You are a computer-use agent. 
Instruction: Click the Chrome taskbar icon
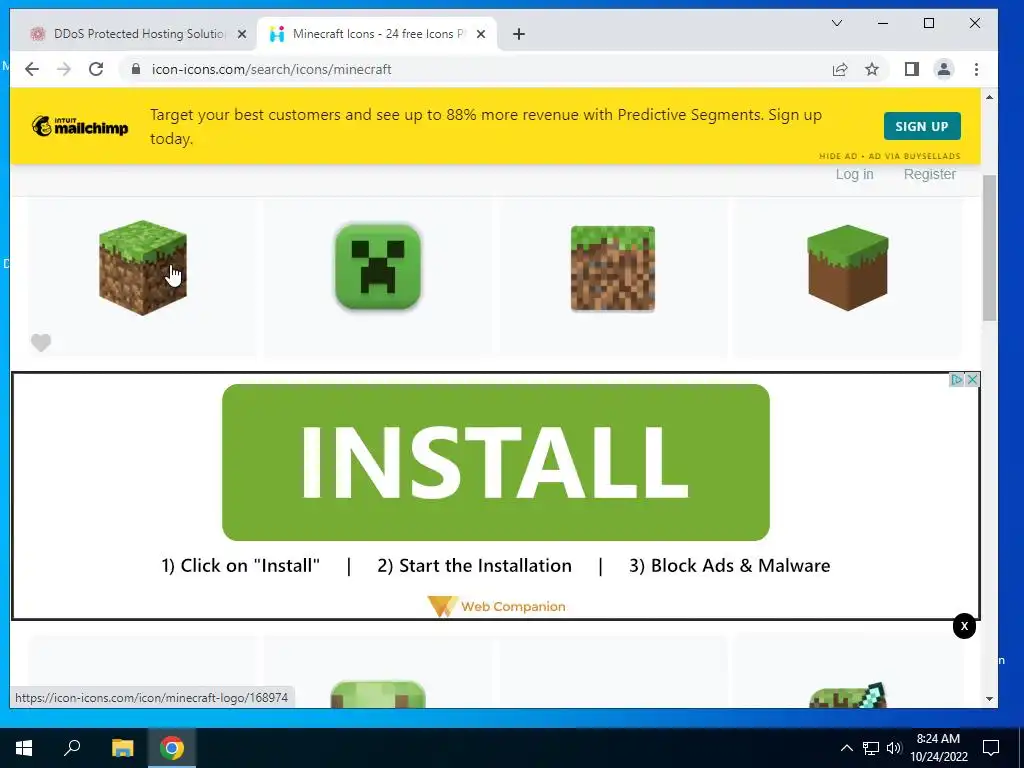point(172,748)
